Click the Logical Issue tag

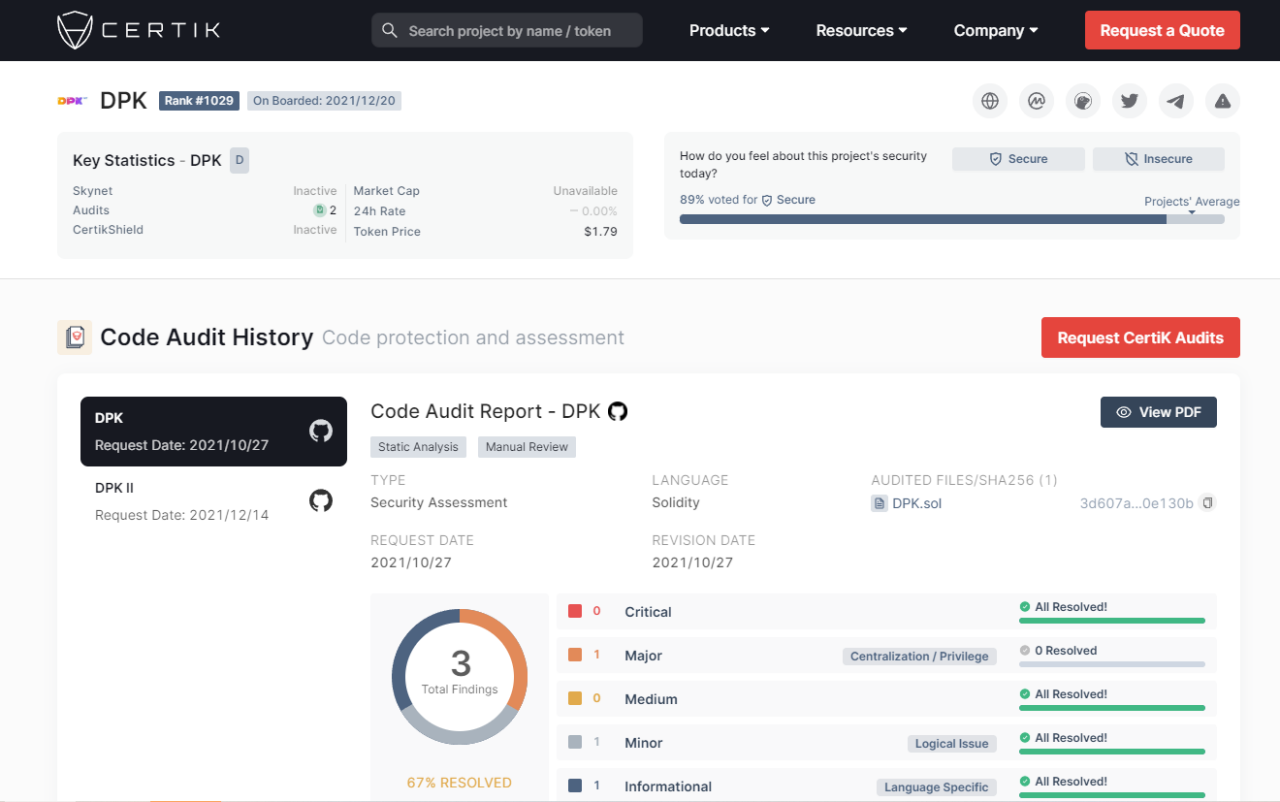[x=952, y=744]
